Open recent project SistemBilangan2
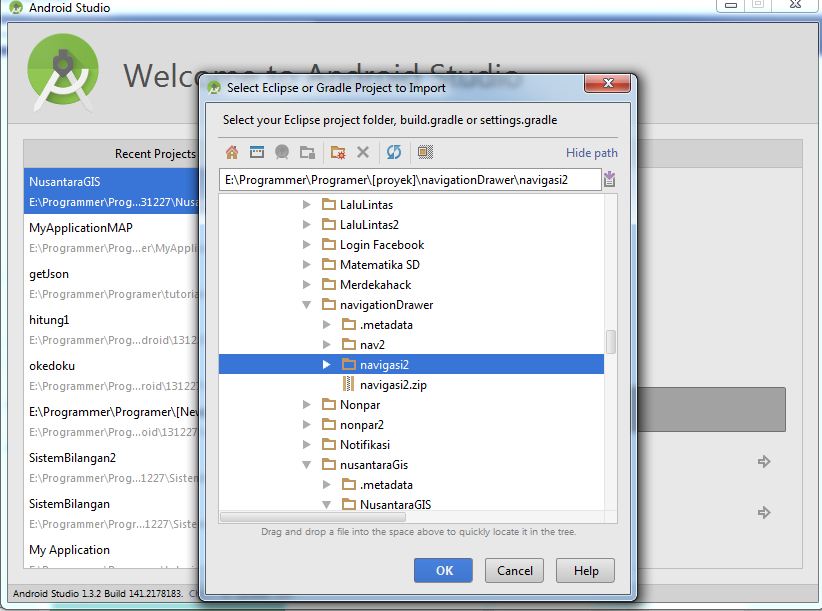822x611 pixels. 112,467
